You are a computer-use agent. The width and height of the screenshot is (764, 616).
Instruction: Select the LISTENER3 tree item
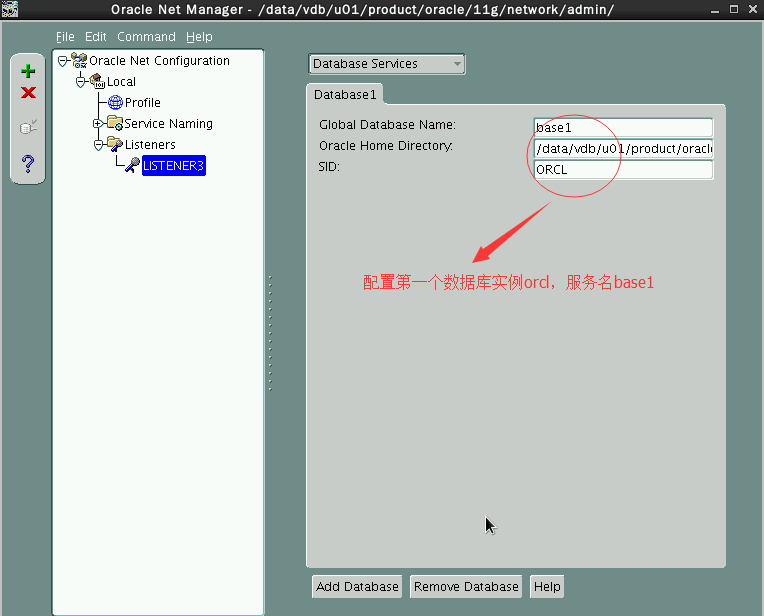173,166
